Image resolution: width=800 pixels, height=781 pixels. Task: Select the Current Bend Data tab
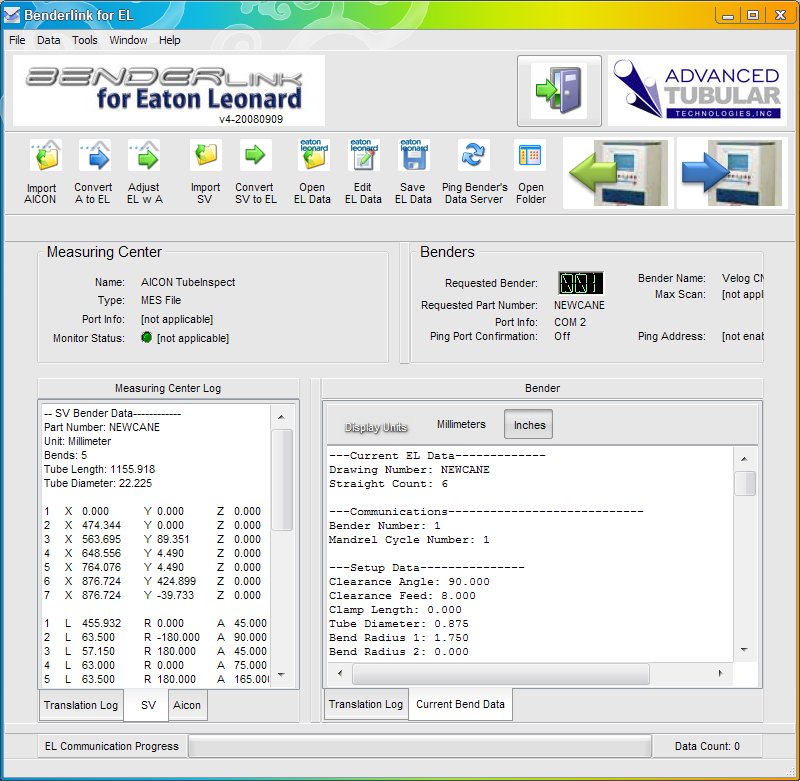click(x=460, y=704)
